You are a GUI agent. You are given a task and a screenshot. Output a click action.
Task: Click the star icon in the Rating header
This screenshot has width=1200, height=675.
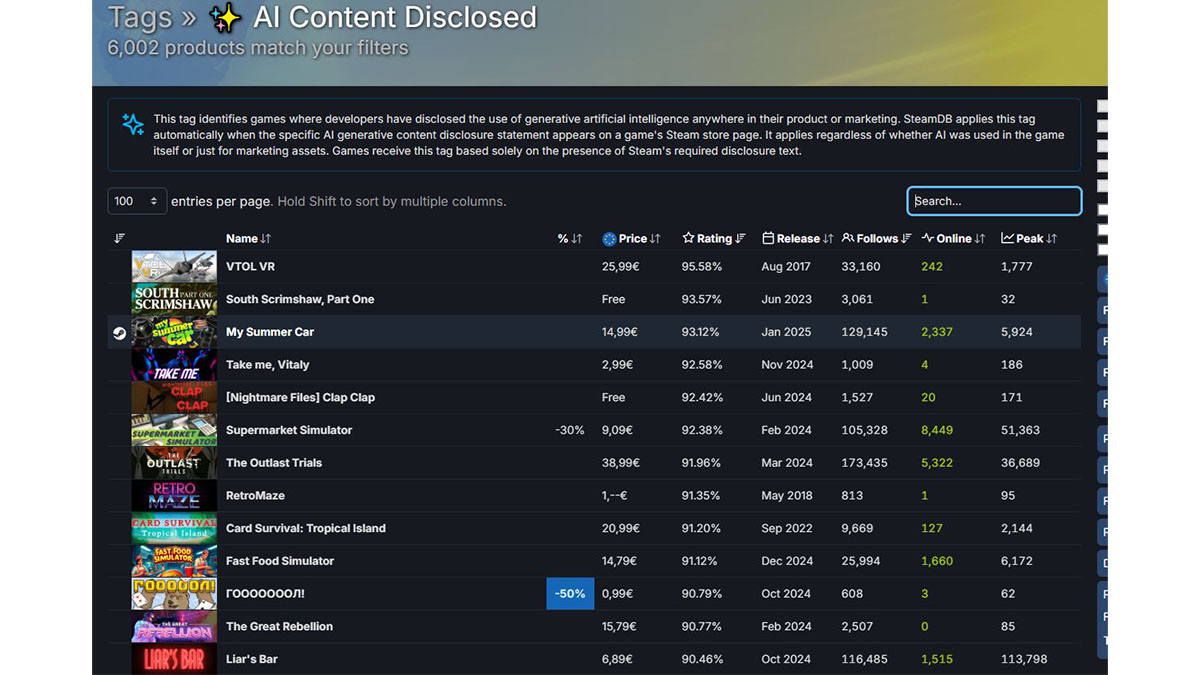tap(687, 238)
